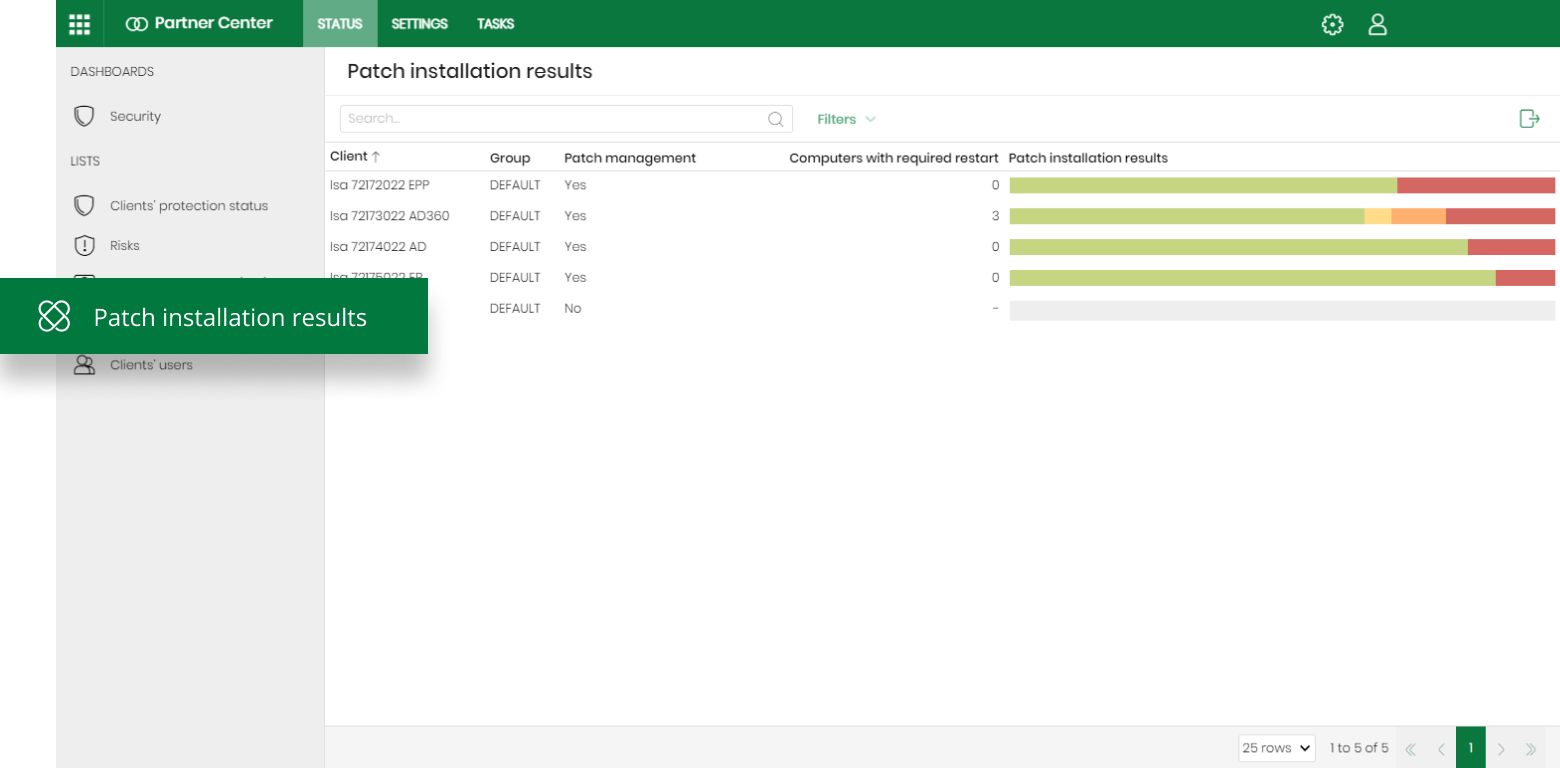The width and height of the screenshot is (1560, 768).
Task: Open the 25 rows per page dropdown
Action: coord(1276,748)
